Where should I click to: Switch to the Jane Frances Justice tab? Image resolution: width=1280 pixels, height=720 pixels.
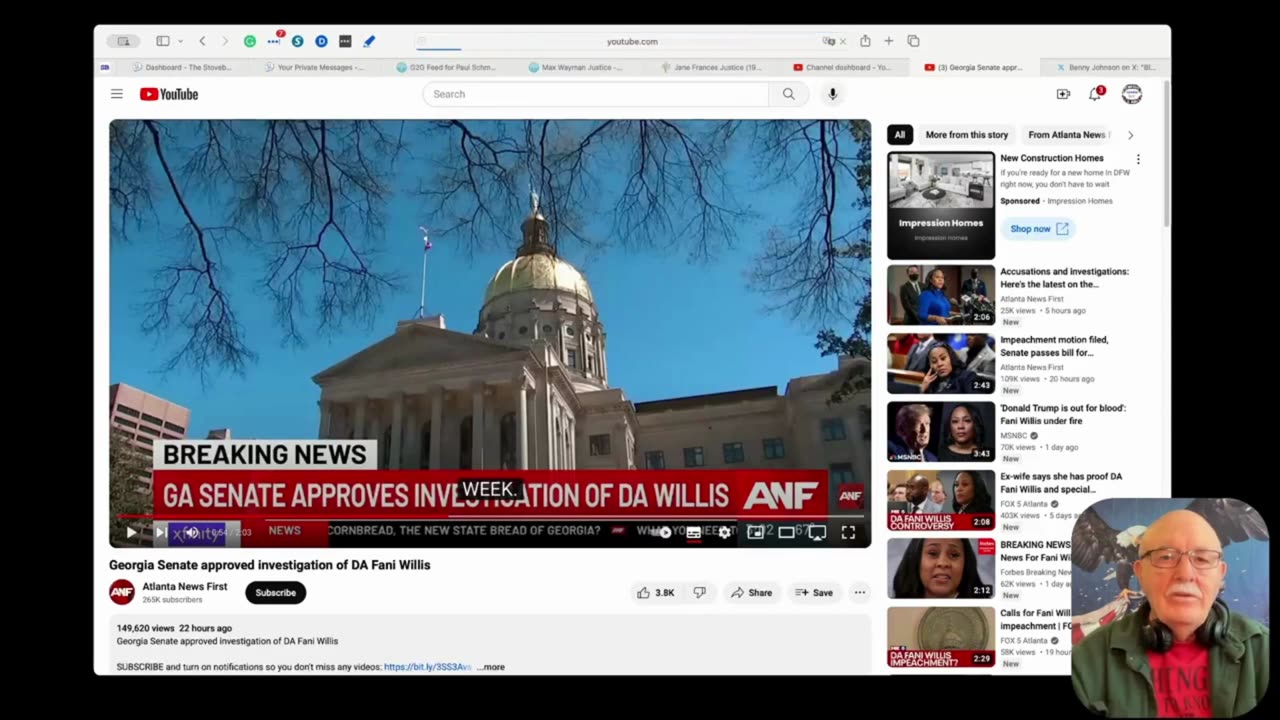pyautogui.click(x=711, y=67)
